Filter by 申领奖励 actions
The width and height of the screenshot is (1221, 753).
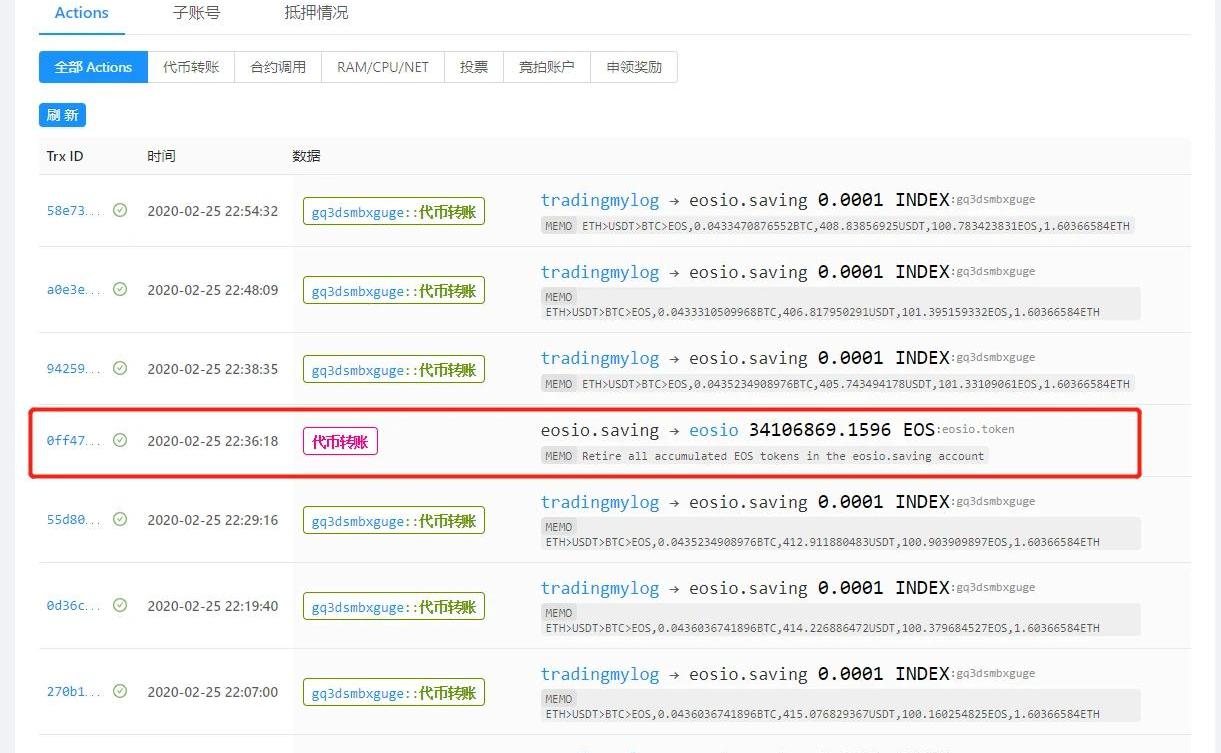tap(634, 67)
